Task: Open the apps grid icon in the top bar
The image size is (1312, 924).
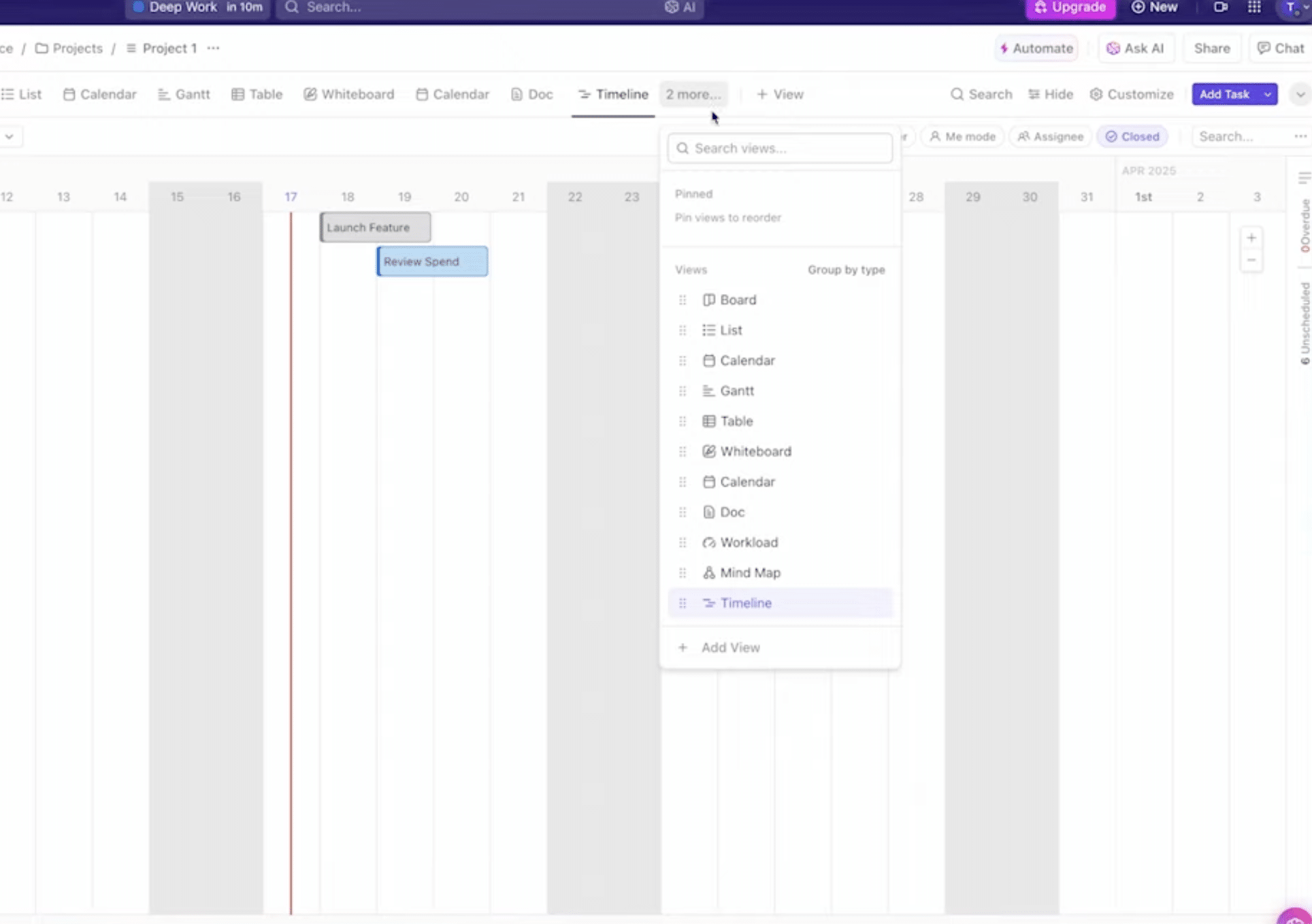Action: coord(1256,7)
